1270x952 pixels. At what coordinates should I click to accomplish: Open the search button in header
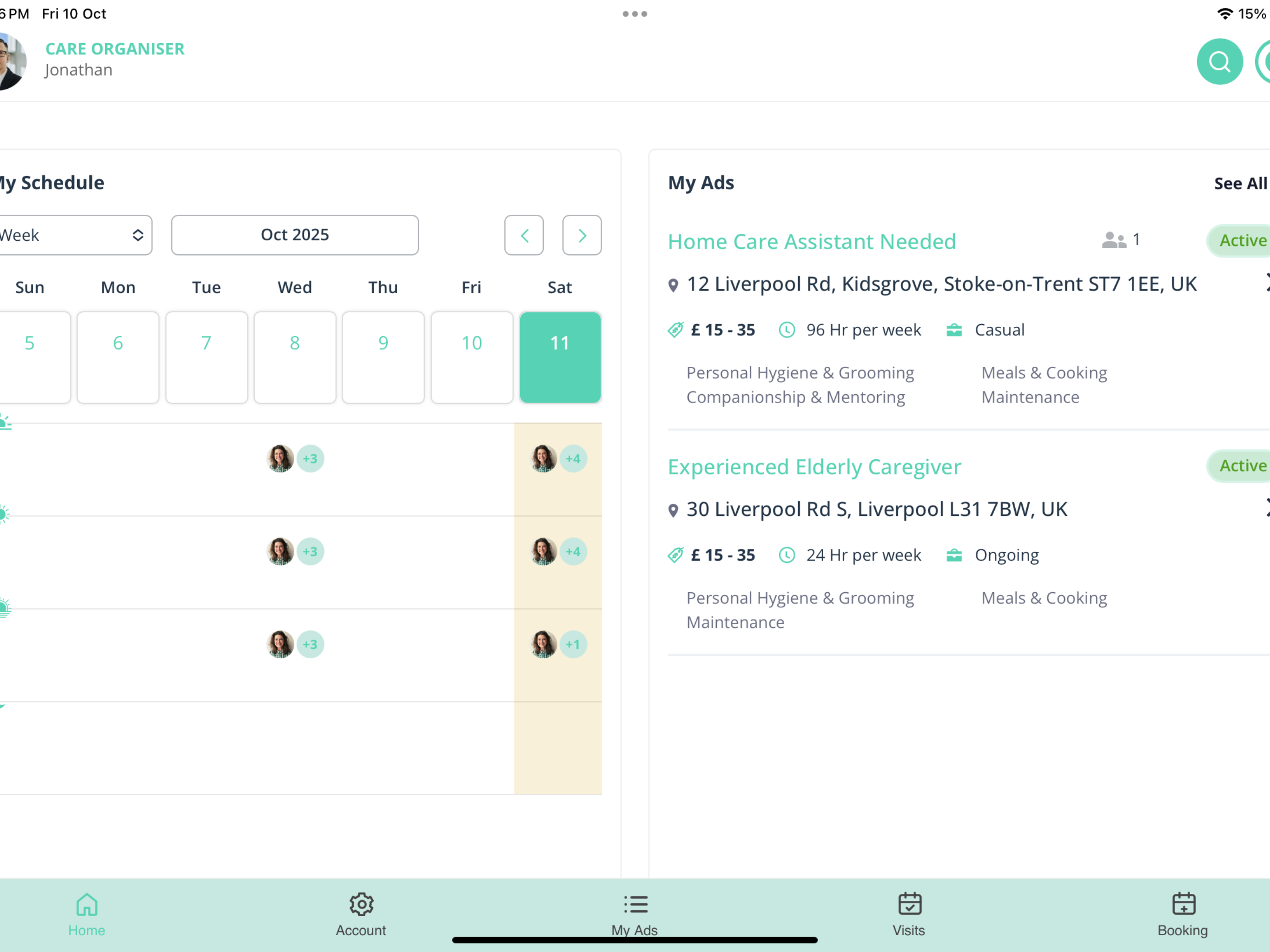[1219, 61]
